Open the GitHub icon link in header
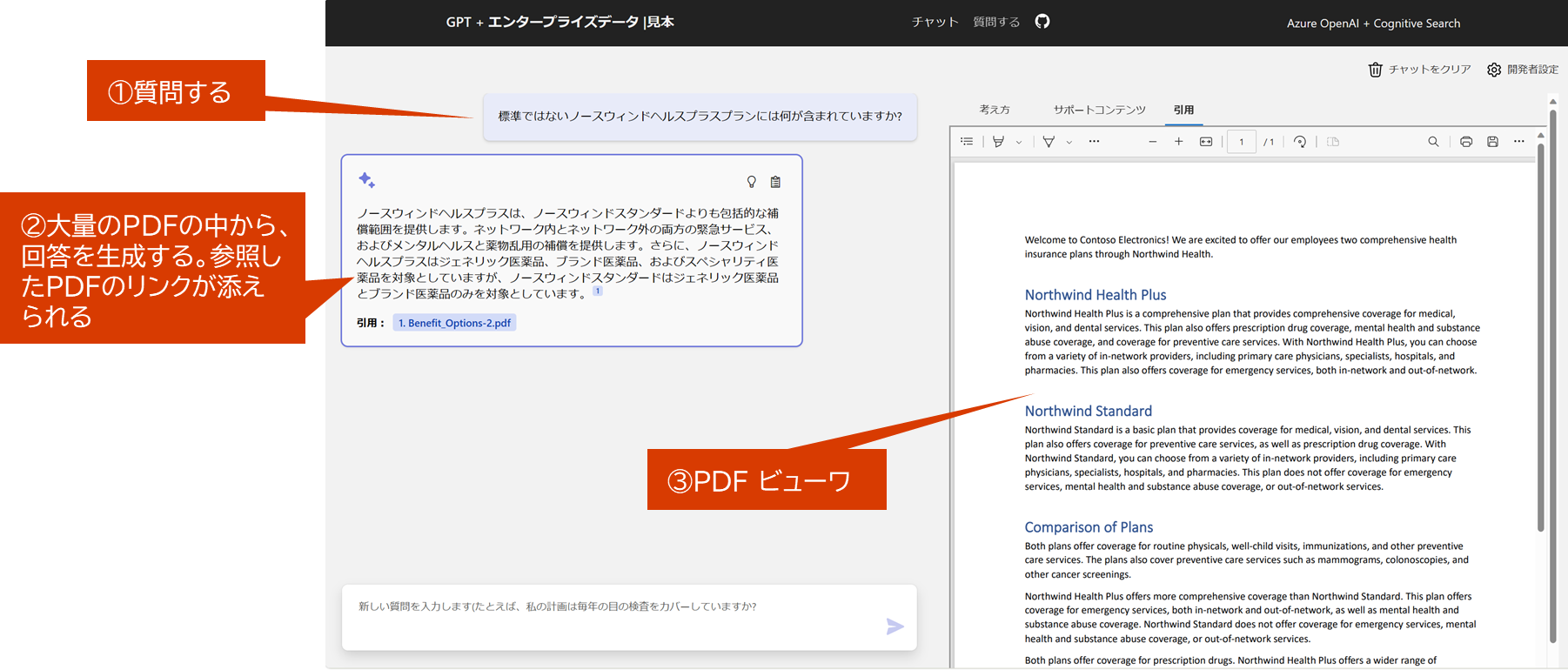 tap(1042, 22)
